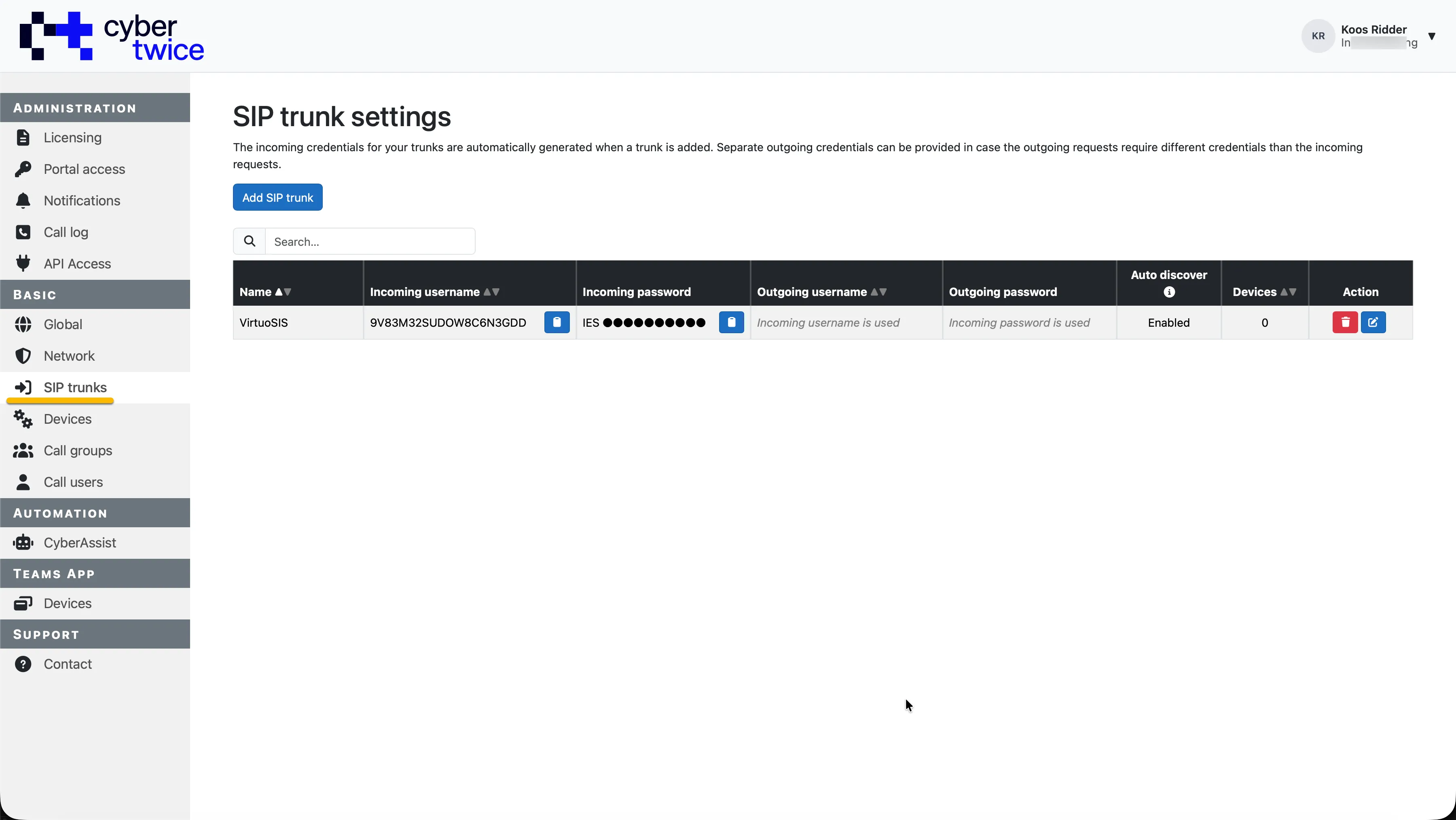The height and width of the screenshot is (820, 1456).
Task: Click 'Incoming password is used' cell
Action: point(1029,323)
